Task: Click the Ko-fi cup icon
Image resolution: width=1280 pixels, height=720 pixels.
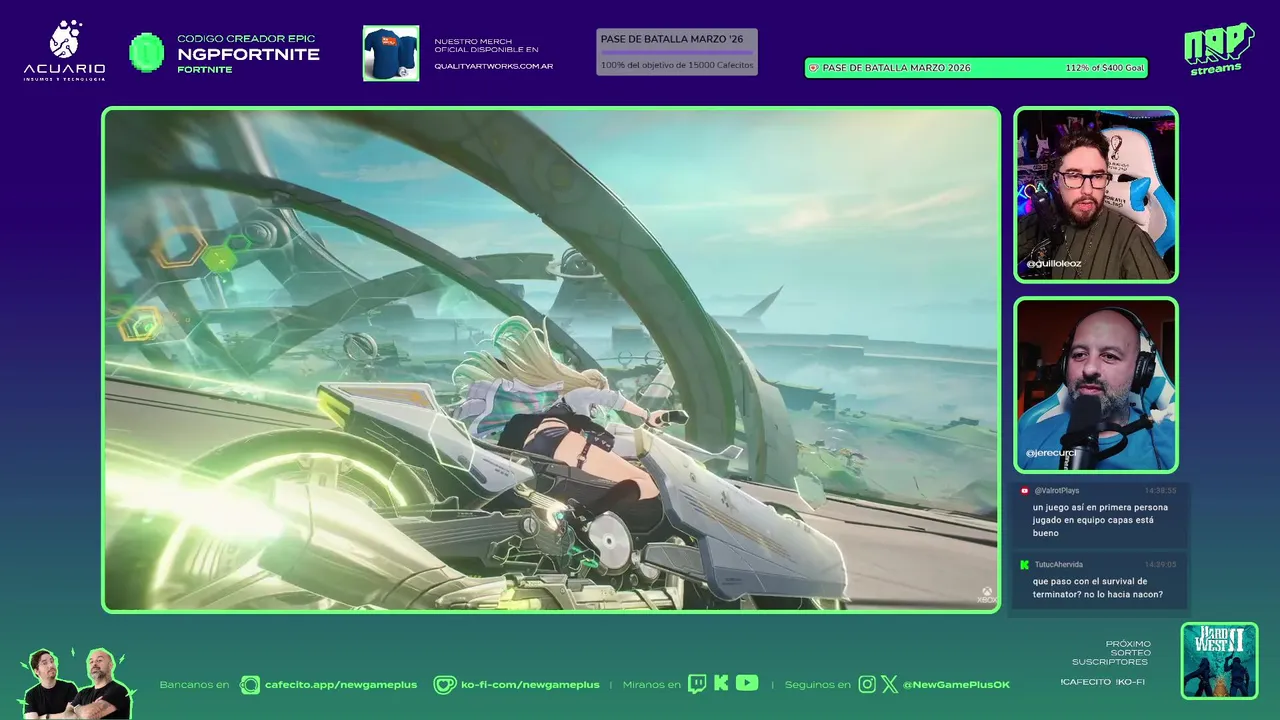Action: [x=445, y=685]
